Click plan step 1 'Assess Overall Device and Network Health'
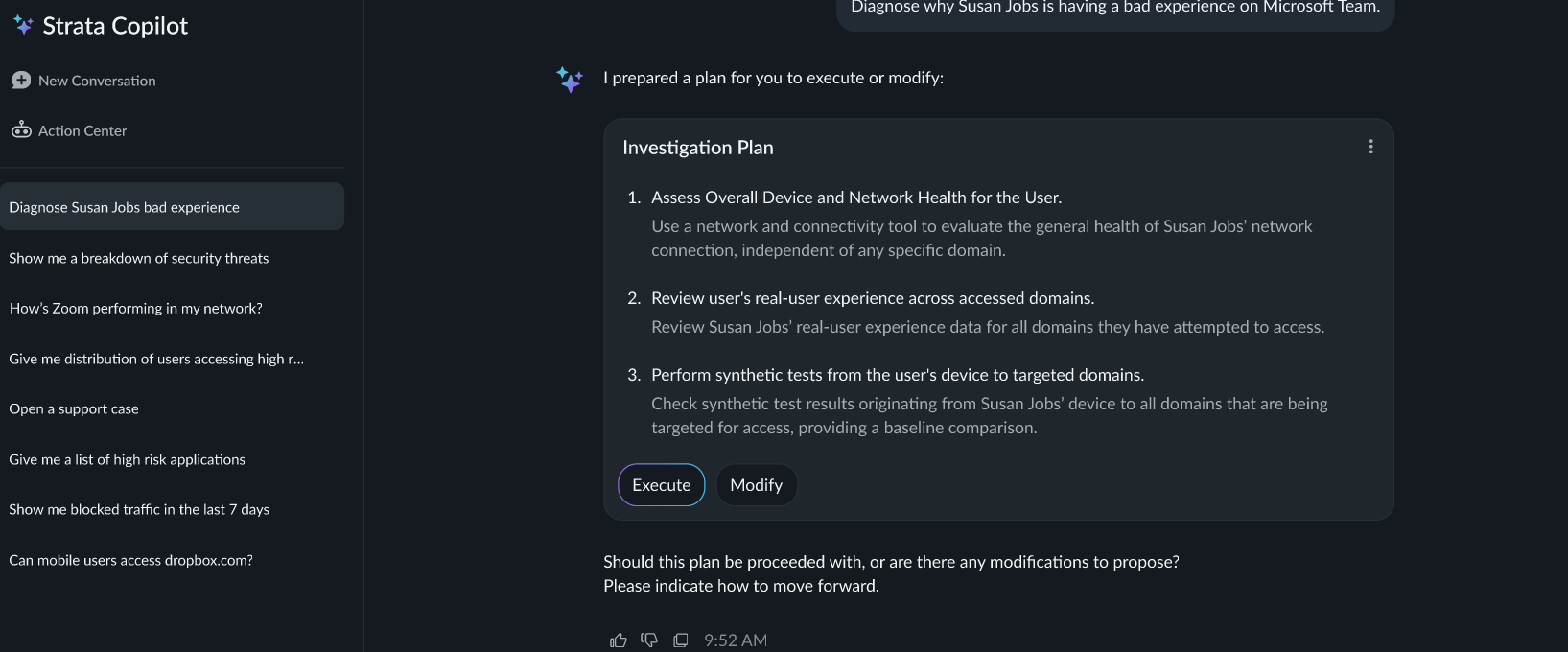Image resolution: width=1568 pixels, height=652 pixels. coord(855,198)
